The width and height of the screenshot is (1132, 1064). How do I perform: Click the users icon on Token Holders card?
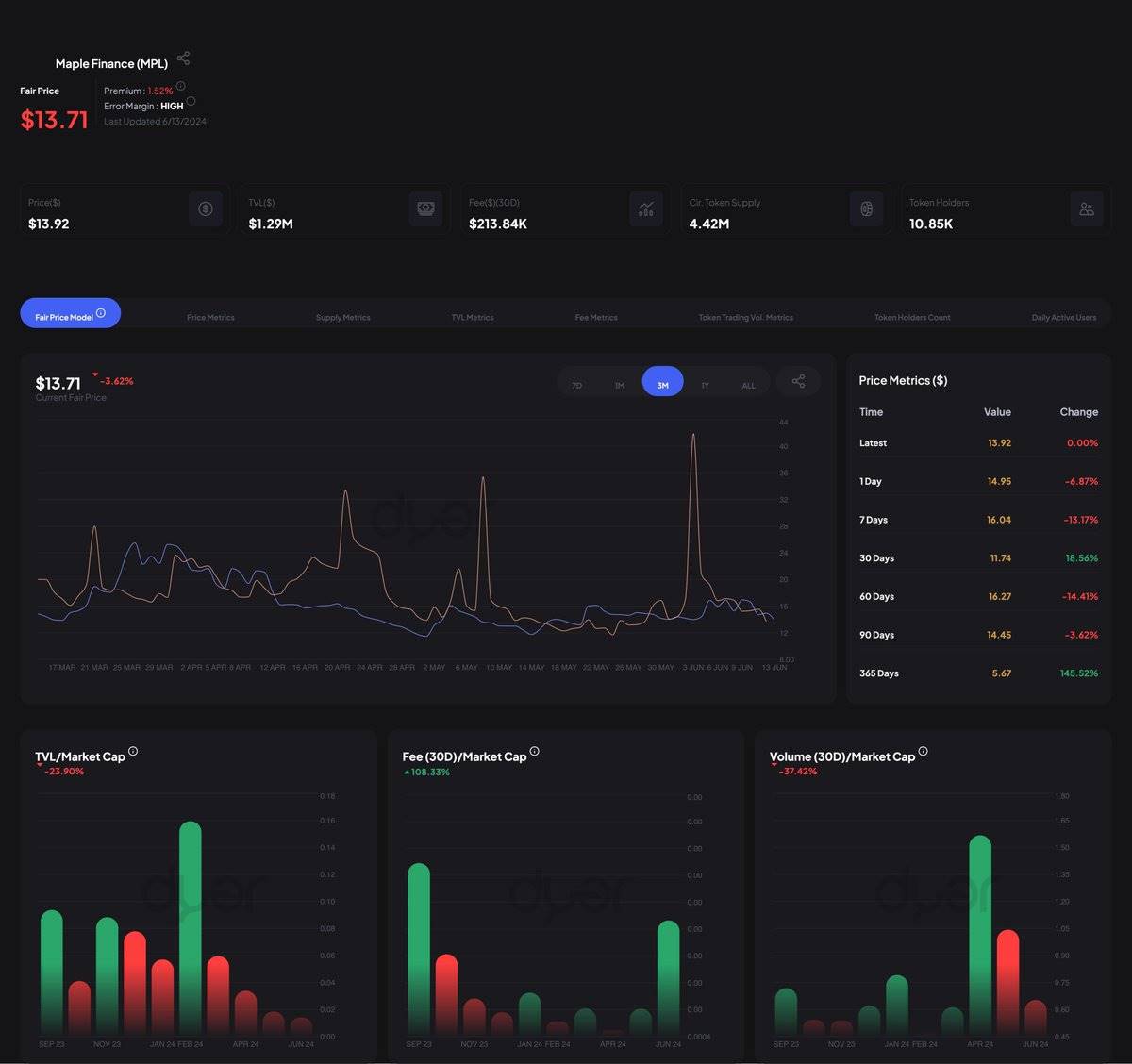pyautogui.click(x=1087, y=209)
